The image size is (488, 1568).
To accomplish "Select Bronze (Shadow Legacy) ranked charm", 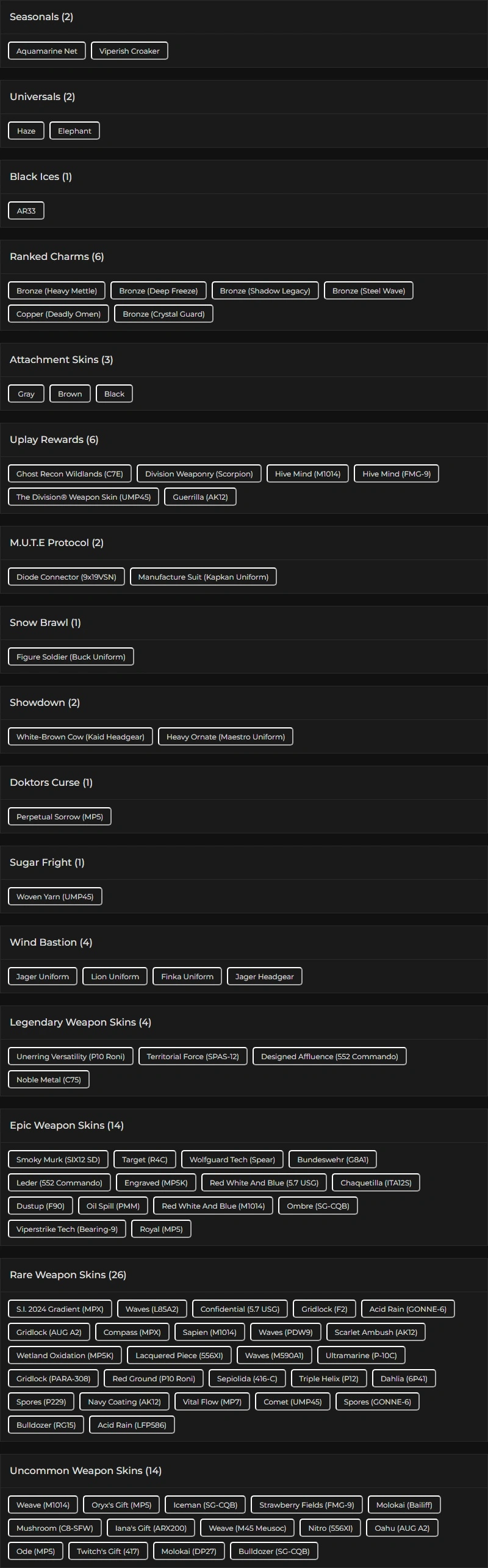I will coord(265,291).
